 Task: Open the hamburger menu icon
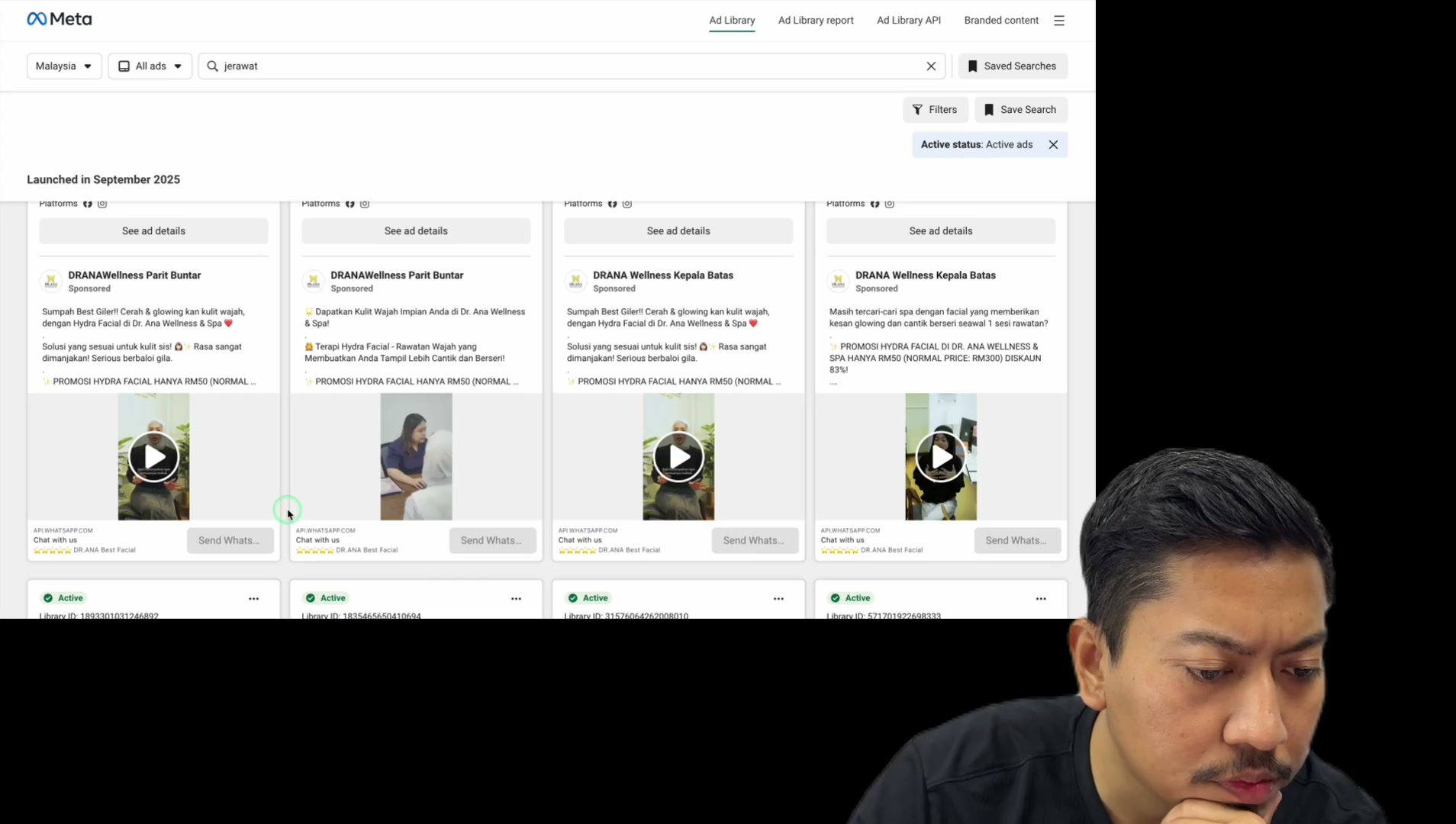coord(1058,21)
